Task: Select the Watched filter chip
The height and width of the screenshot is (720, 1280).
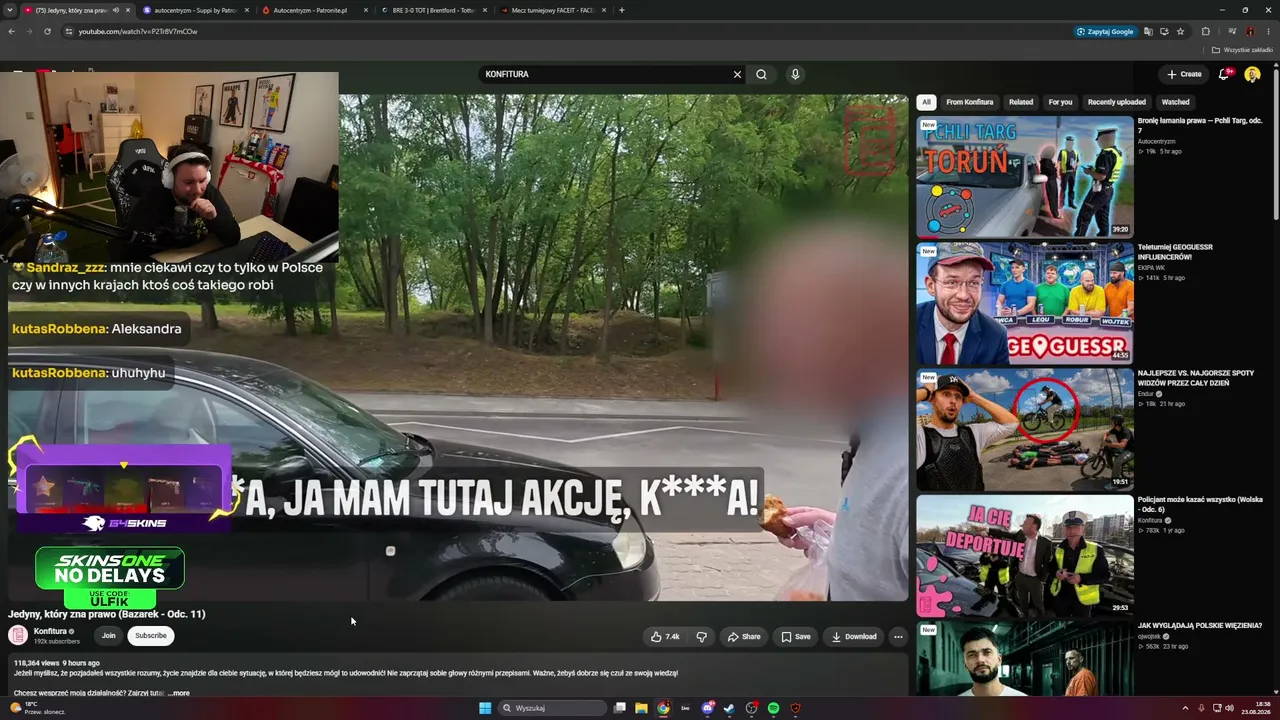Action: tap(1175, 102)
